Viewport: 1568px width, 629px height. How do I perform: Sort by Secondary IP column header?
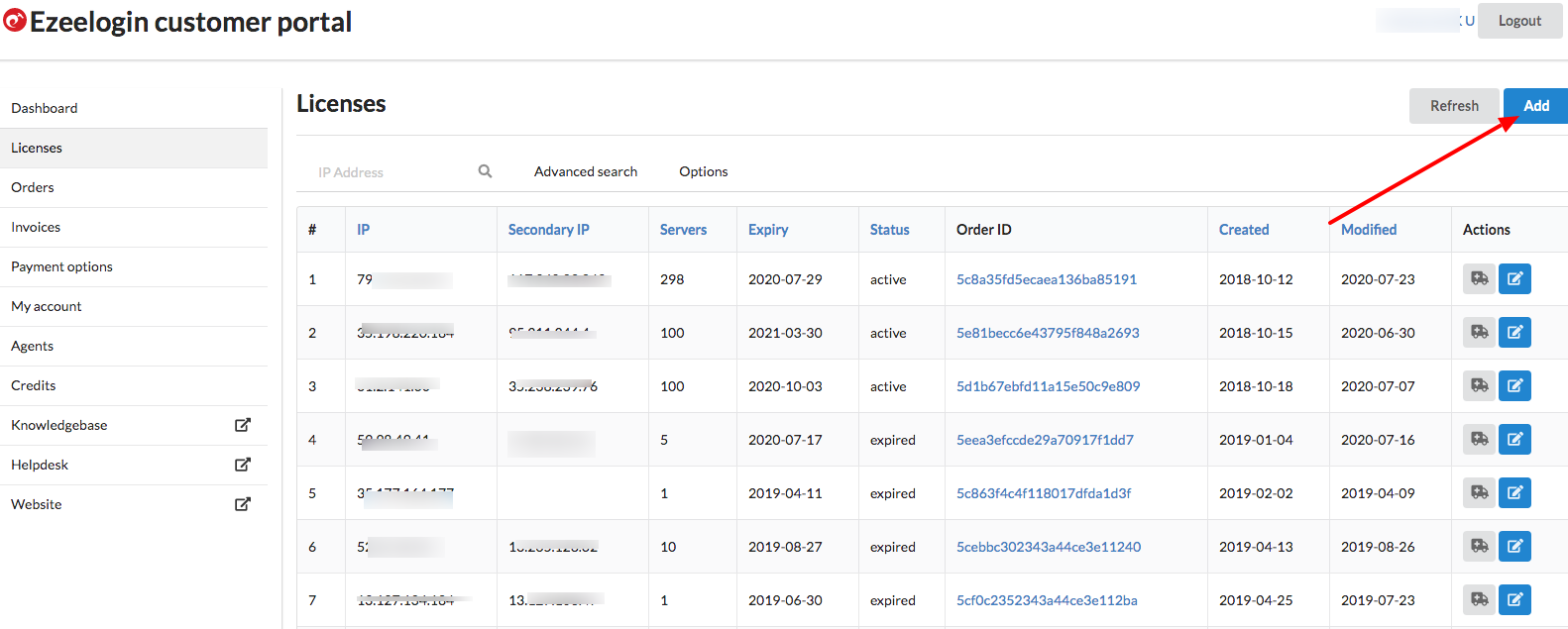549,230
